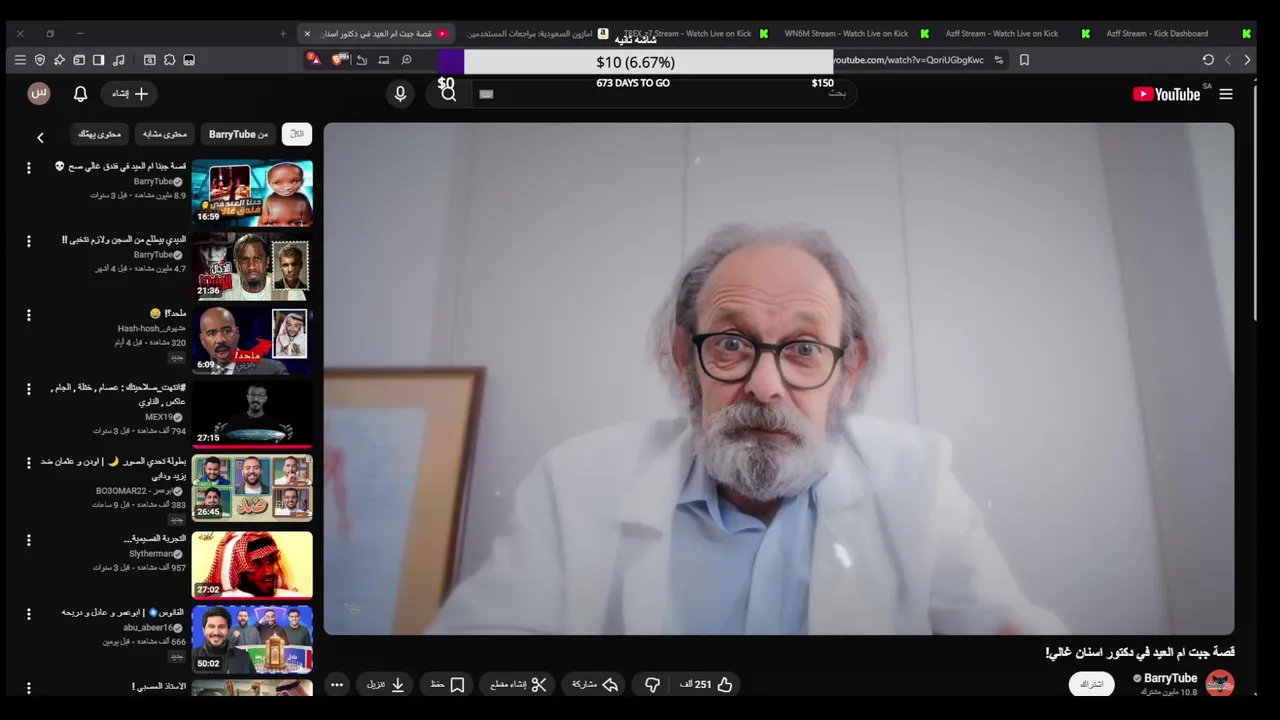Open the VPN shield toolbar icon
Viewport: 1280px width, 720px height.
point(40,60)
